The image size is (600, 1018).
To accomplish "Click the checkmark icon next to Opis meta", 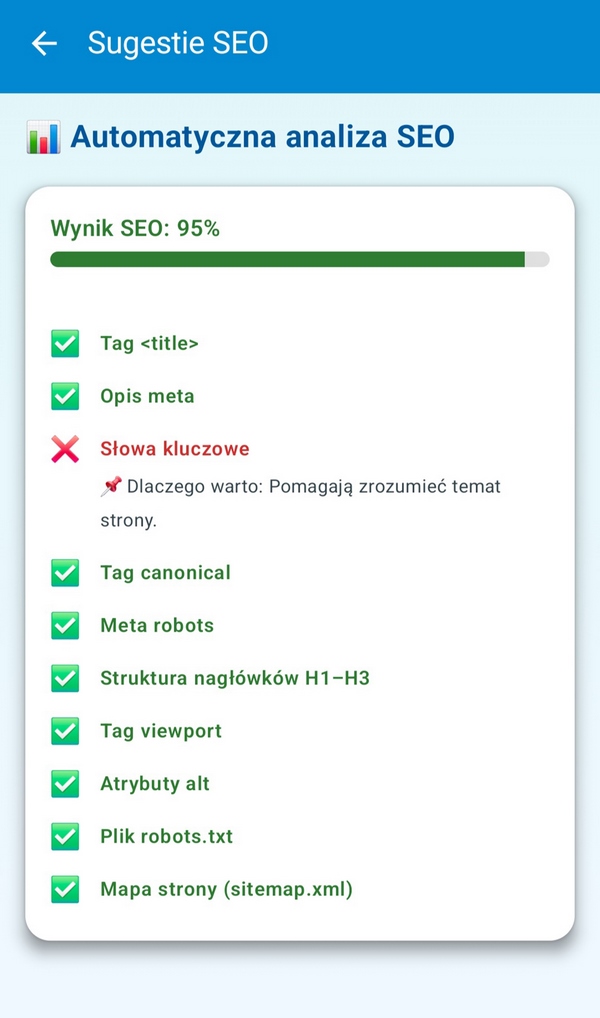I will point(64,396).
